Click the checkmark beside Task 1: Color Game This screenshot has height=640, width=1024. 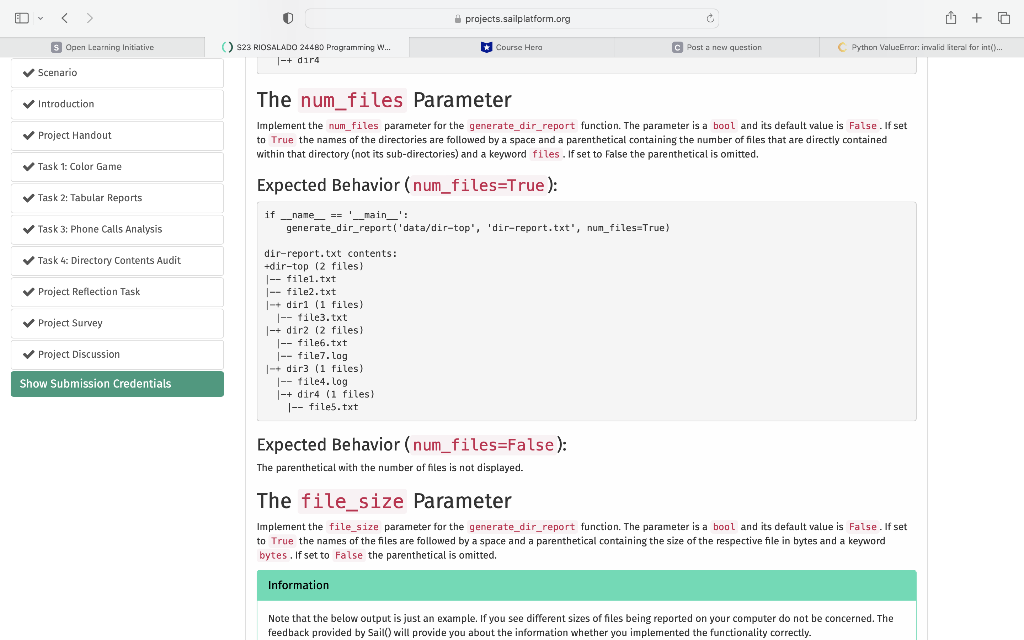27,166
